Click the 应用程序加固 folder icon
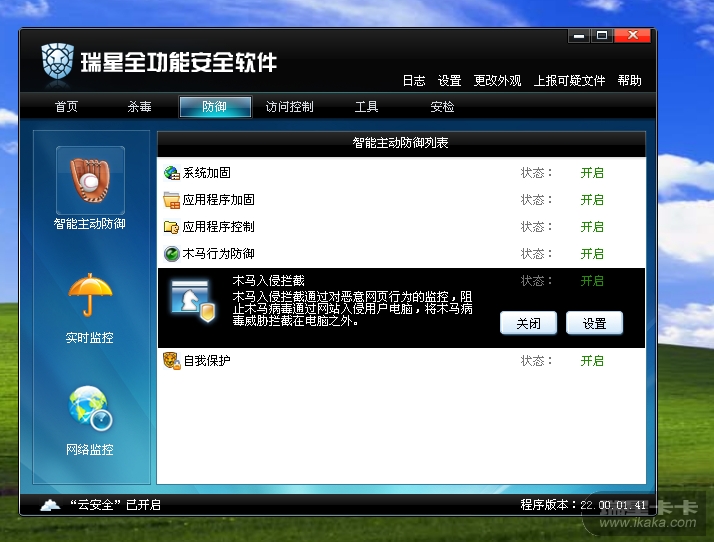714x542 pixels. click(172, 200)
